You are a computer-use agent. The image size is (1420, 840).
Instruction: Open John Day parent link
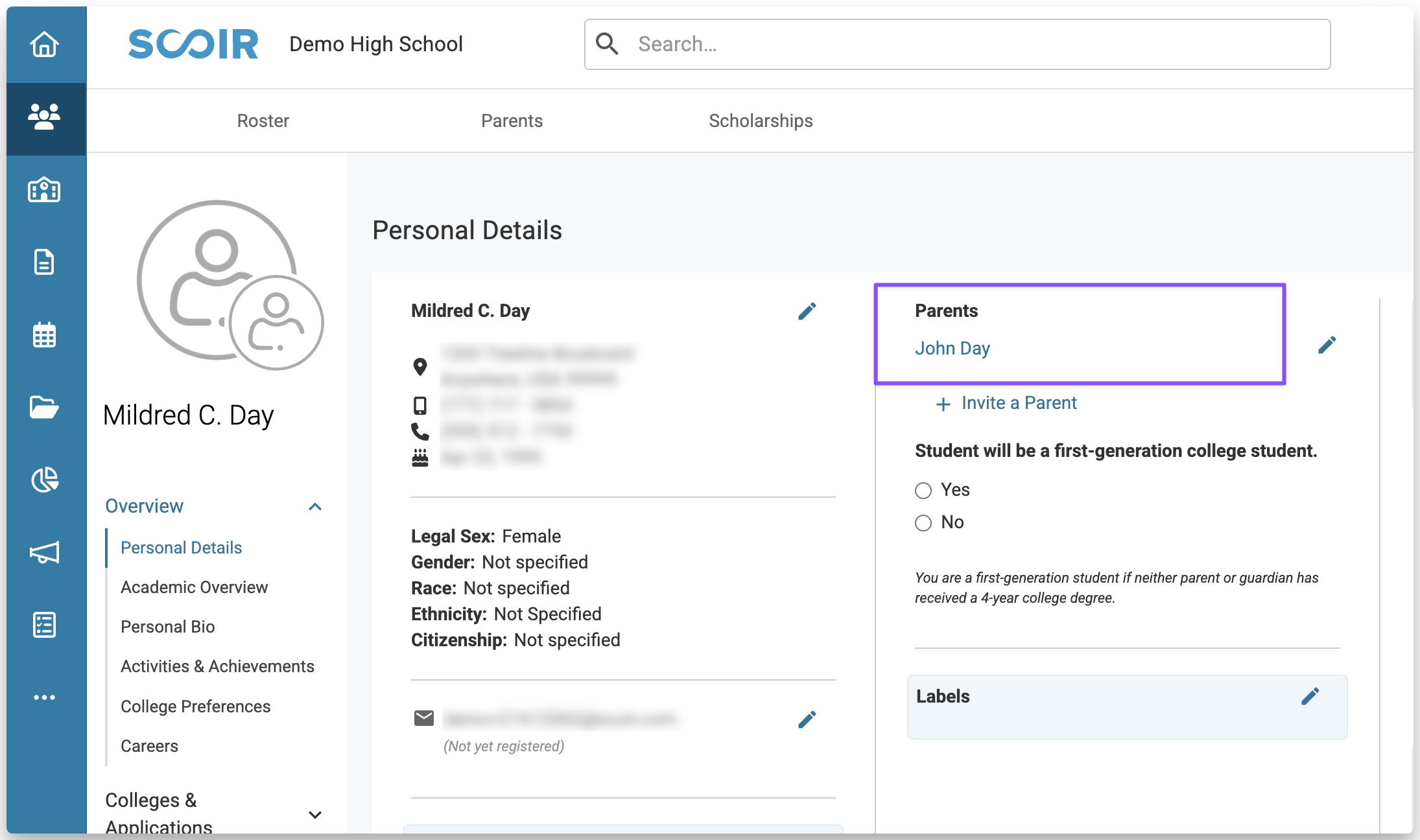point(952,349)
